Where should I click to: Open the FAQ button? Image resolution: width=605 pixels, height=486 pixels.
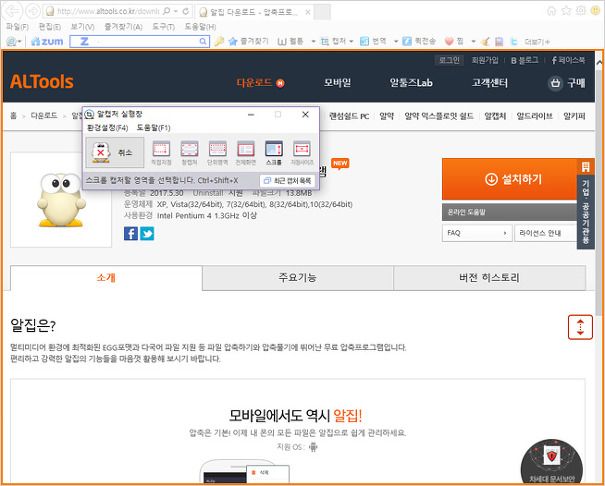tap(477, 233)
